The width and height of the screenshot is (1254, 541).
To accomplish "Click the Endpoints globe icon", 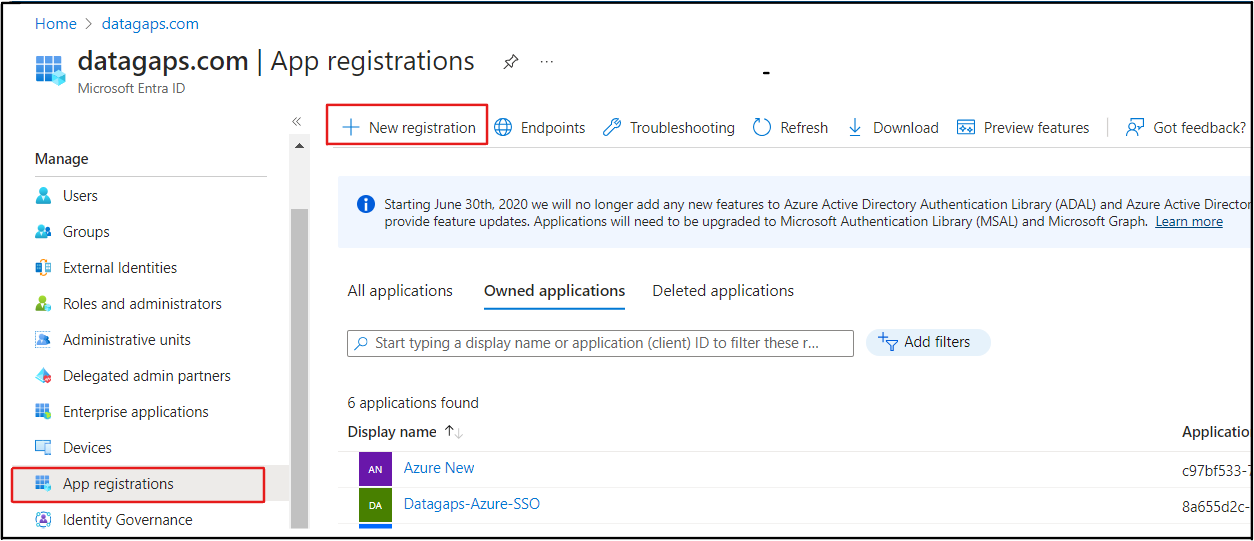I will point(504,128).
